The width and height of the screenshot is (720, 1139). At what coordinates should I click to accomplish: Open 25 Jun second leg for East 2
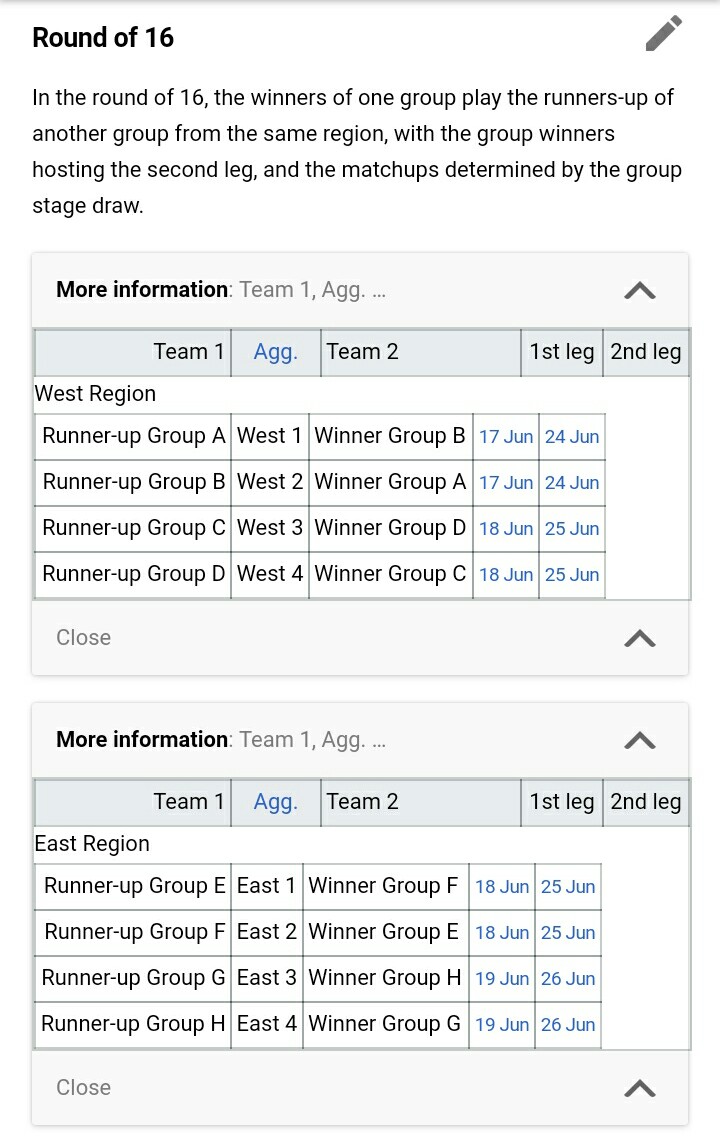coord(567,932)
